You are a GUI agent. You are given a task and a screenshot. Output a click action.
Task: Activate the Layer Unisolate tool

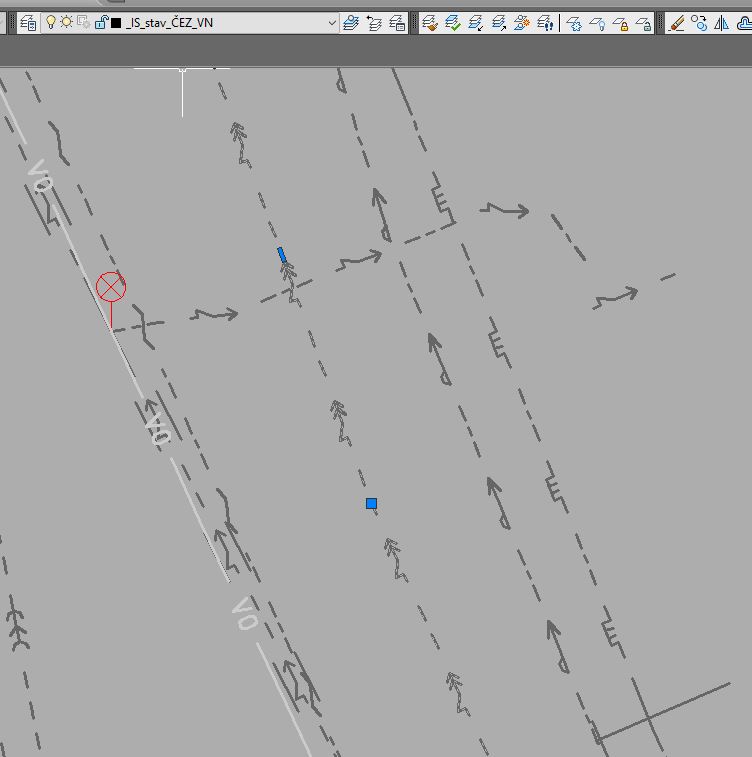coord(499,23)
